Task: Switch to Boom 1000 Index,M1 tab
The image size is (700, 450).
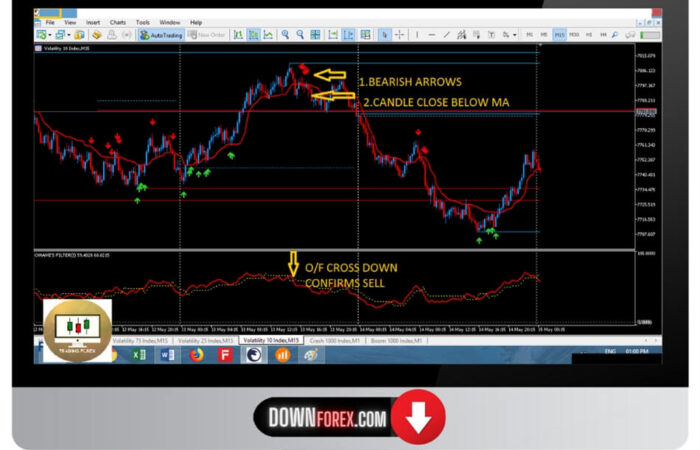Action: point(396,341)
